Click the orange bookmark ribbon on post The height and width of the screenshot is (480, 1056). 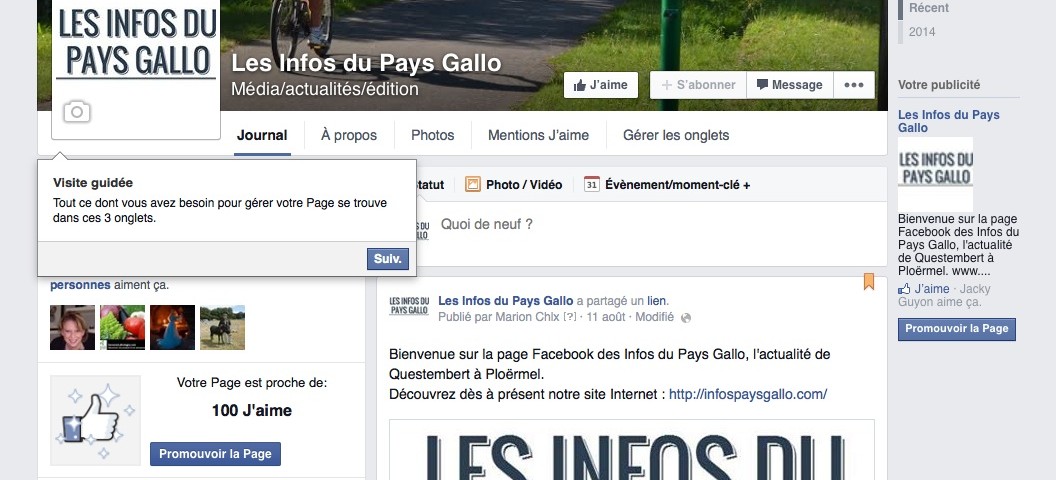pos(869,281)
